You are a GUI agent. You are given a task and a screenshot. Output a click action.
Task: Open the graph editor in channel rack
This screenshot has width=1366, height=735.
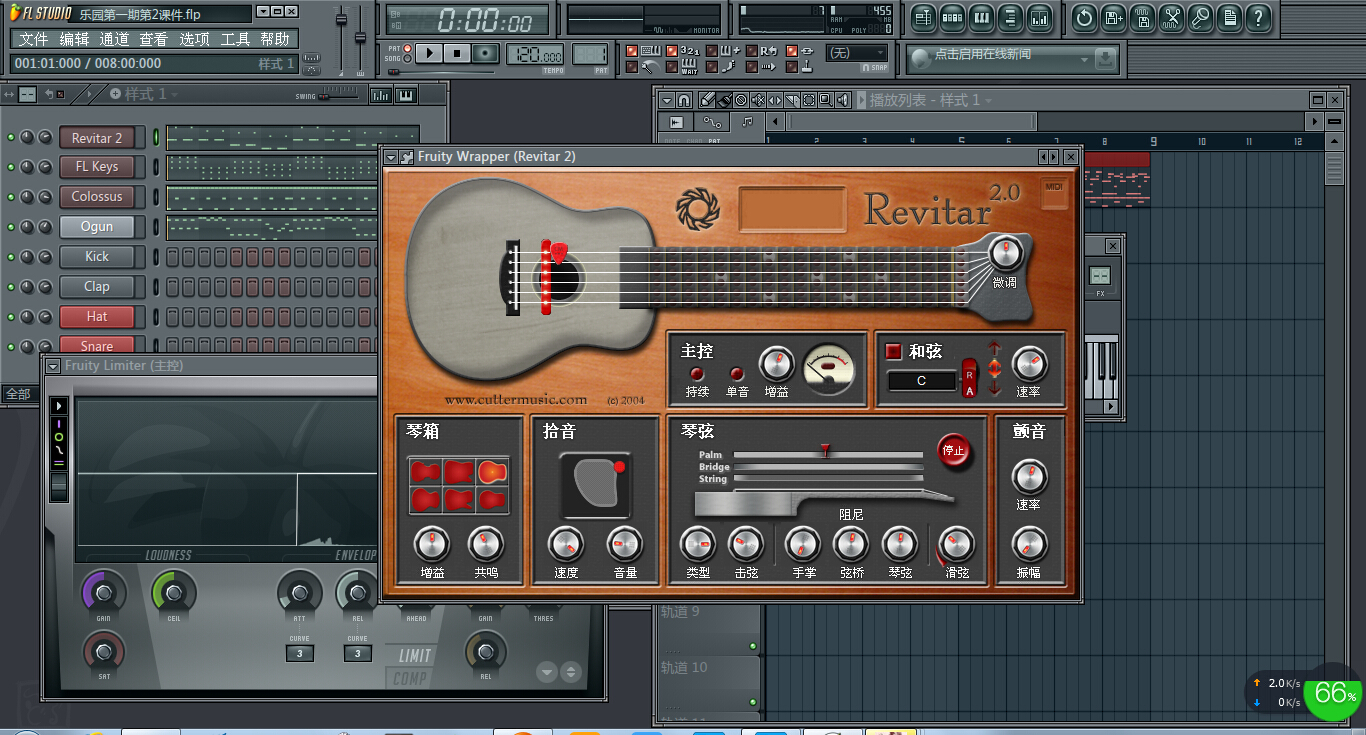point(380,95)
